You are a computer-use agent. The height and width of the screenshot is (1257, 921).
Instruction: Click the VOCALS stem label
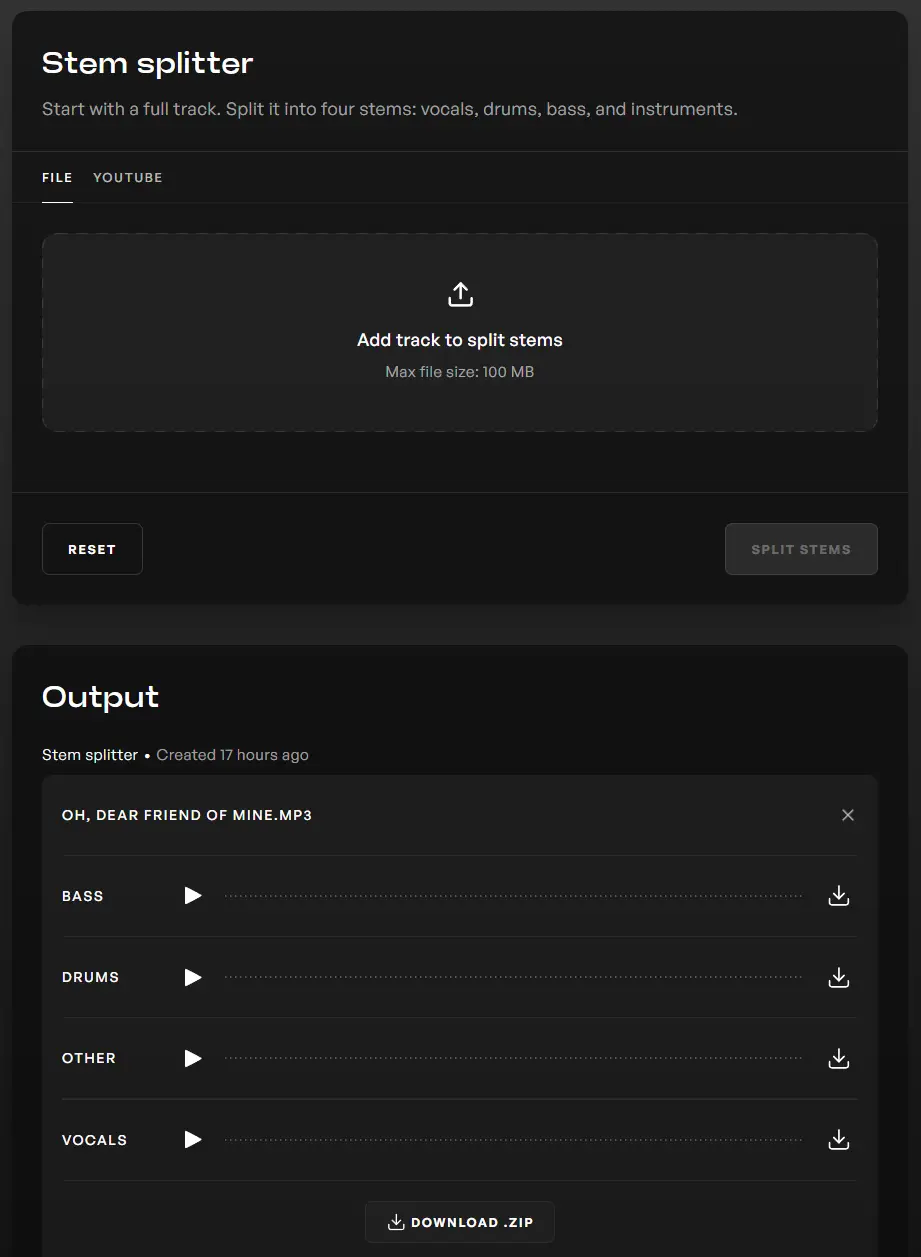pos(94,1140)
